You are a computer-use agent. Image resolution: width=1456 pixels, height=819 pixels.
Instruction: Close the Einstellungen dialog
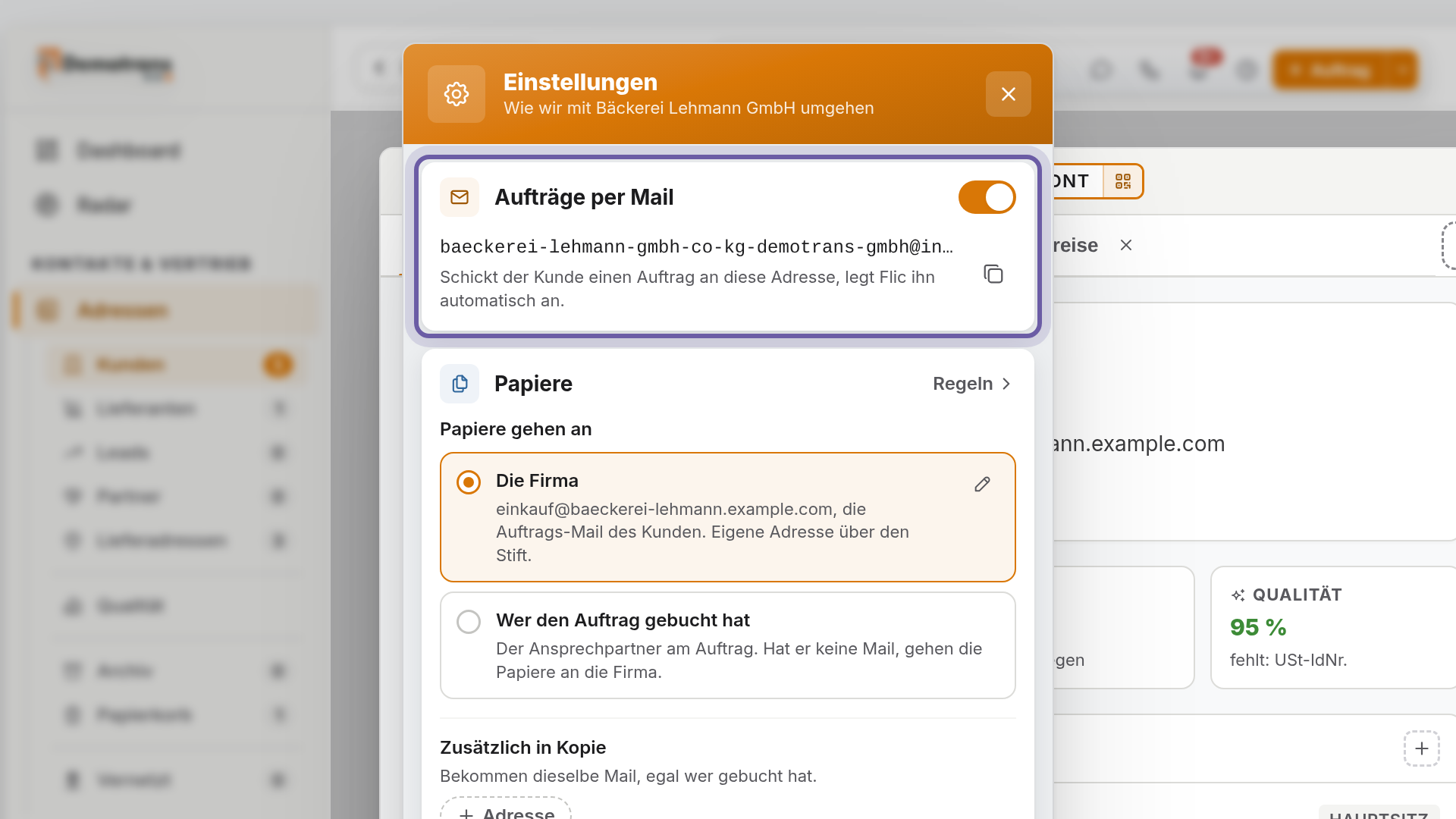1008,94
